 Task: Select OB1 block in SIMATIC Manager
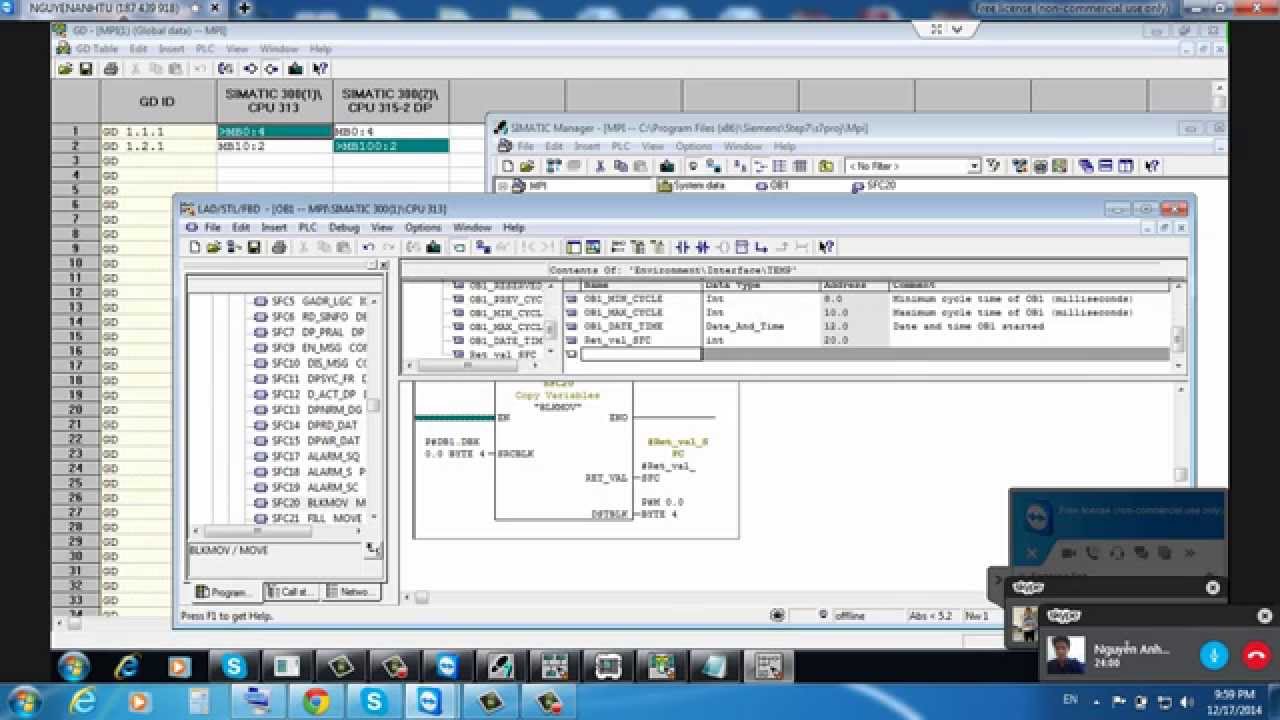772,186
